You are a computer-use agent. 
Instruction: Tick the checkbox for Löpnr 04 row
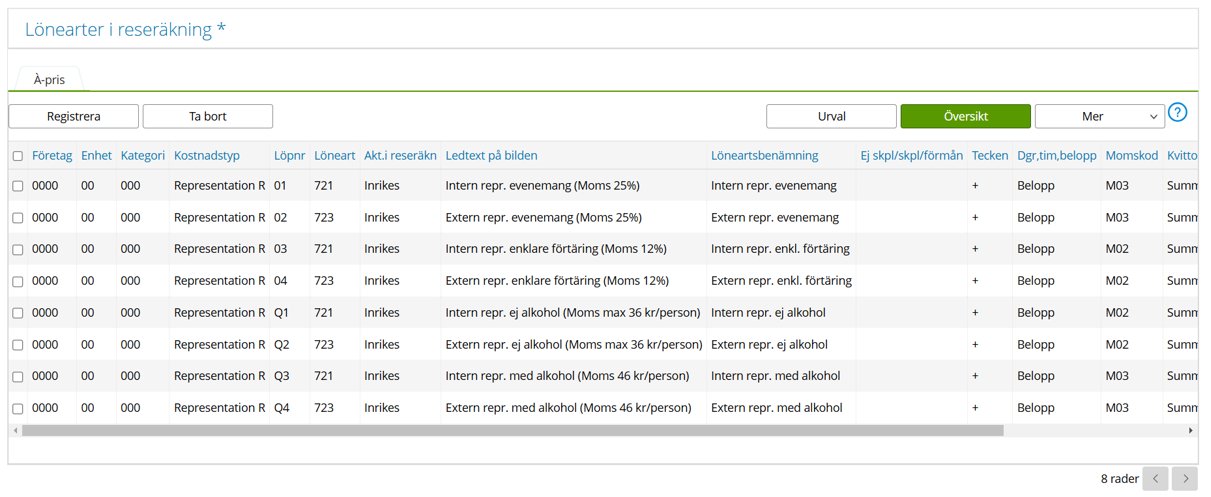18,281
